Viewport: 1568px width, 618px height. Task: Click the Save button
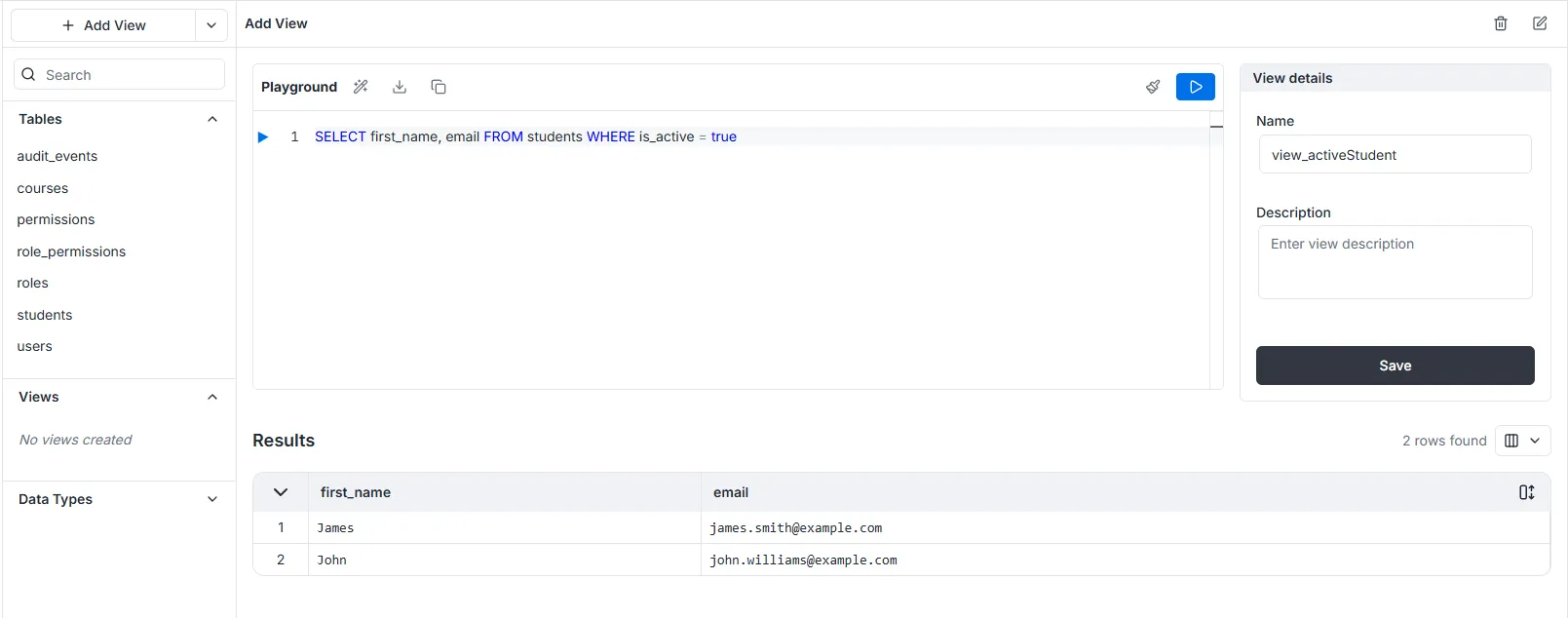1395,366
